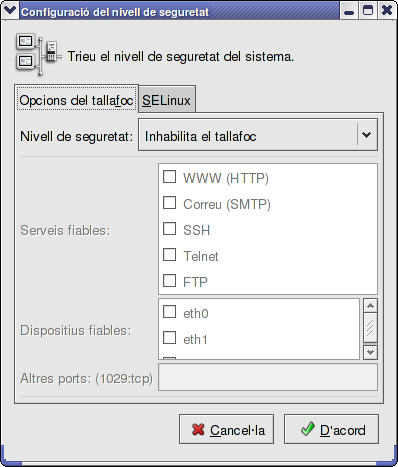Click the device list scrollbar down arrow
The width and height of the screenshot is (398, 467).
click(x=370, y=352)
